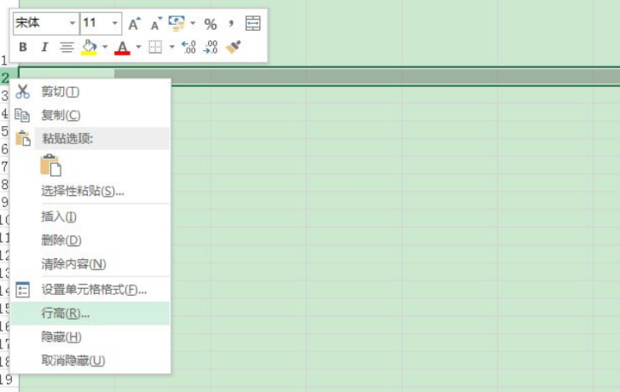Click the center align icon

[66, 47]
